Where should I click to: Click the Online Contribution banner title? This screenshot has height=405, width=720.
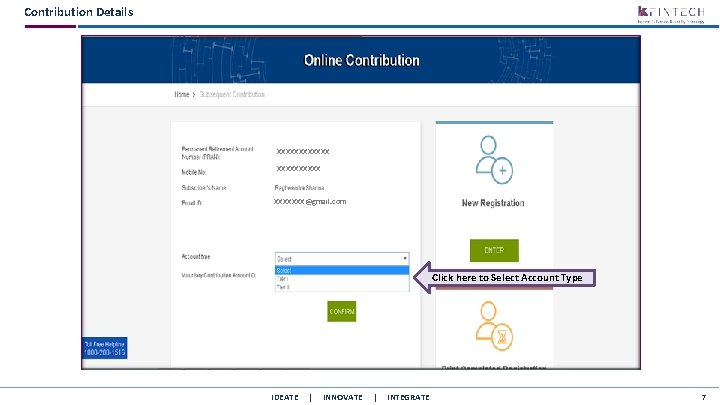pos(361,60)
